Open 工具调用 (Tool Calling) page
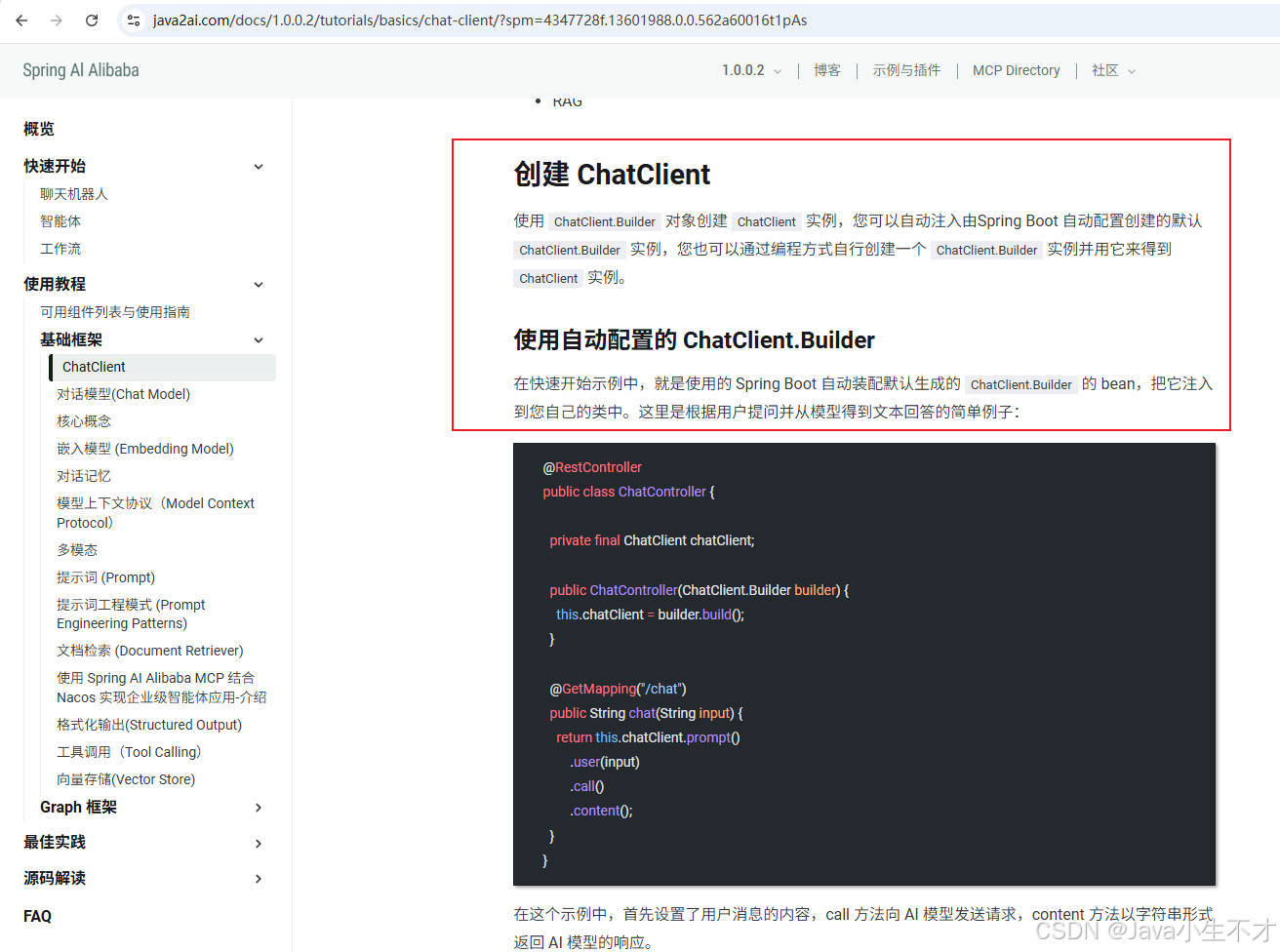This screenshot has width=1280, height=952. click(x=129, y=752)
